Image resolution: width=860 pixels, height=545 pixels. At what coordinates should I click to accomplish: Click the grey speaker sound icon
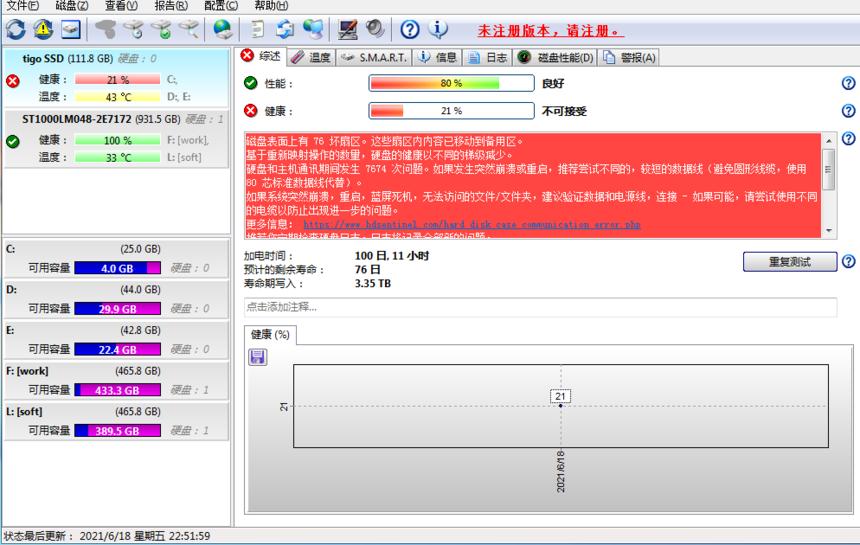[375, 28]
